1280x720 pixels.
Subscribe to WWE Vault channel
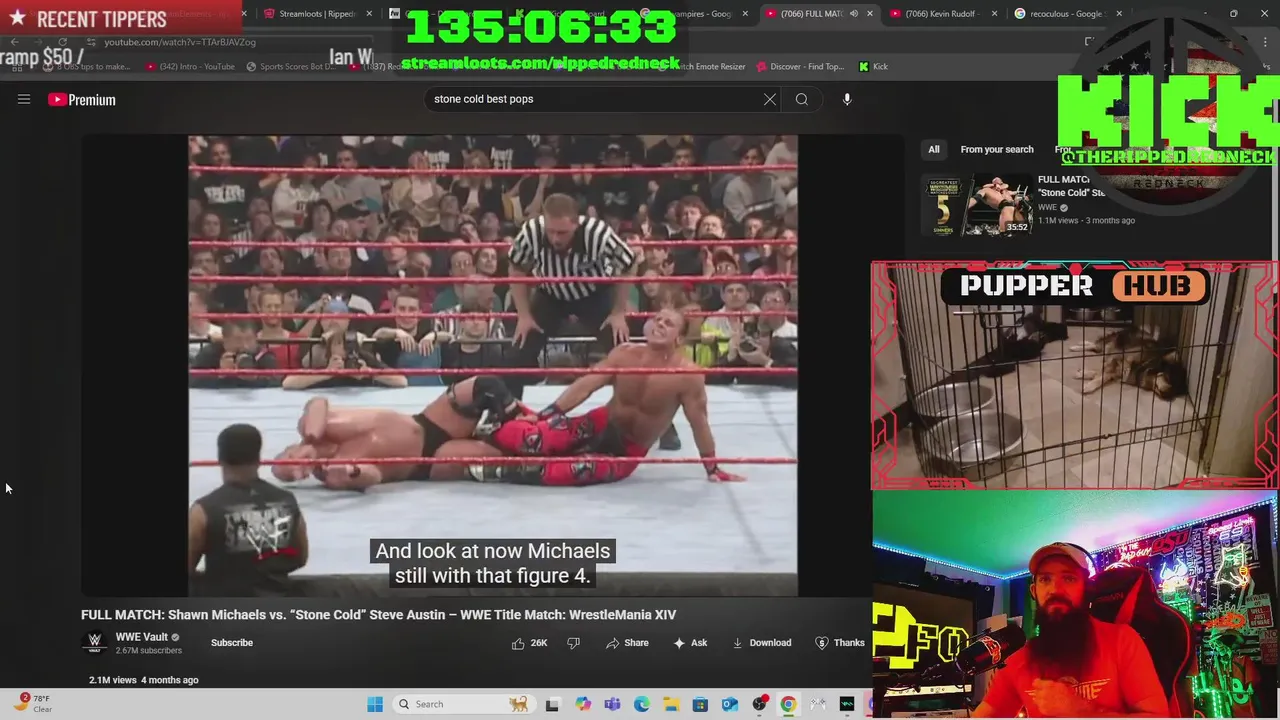[x=232, y=643]
